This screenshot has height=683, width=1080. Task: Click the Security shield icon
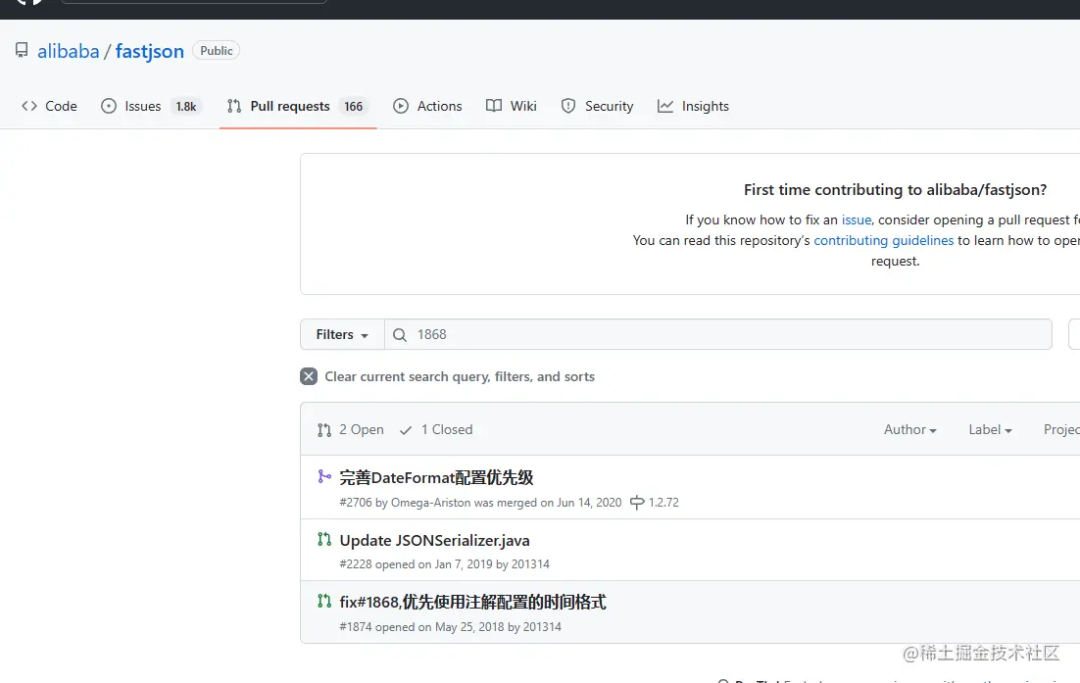coord(568,106)
